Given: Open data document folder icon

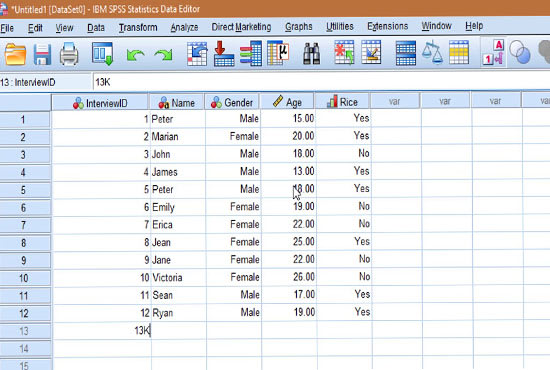Looking at the screenshot, I should (15, 54).
